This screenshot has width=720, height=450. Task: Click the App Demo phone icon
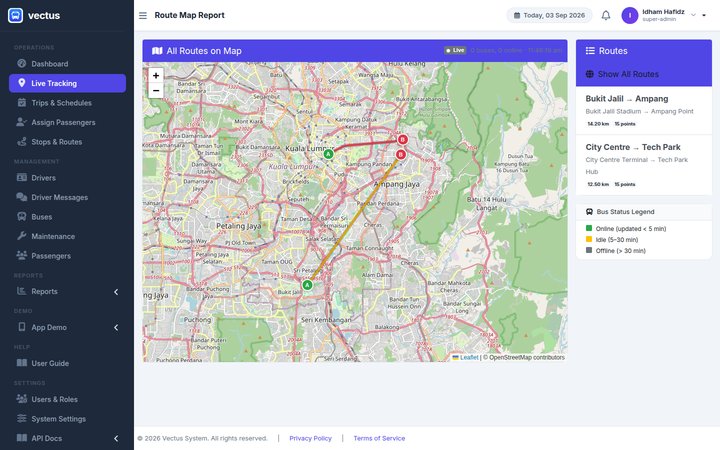click(22, 327)
